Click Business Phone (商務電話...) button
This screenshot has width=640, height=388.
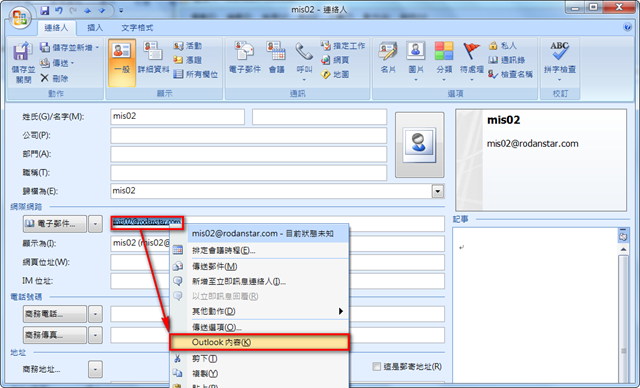[x=55, y=314]
